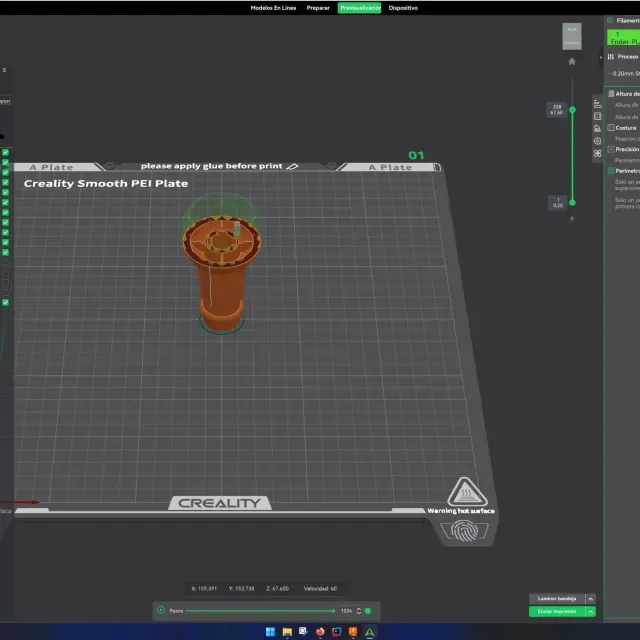
Task: Open the orange app icon on the taskbar
Action: pyautogui.click(x=353, y=632)
